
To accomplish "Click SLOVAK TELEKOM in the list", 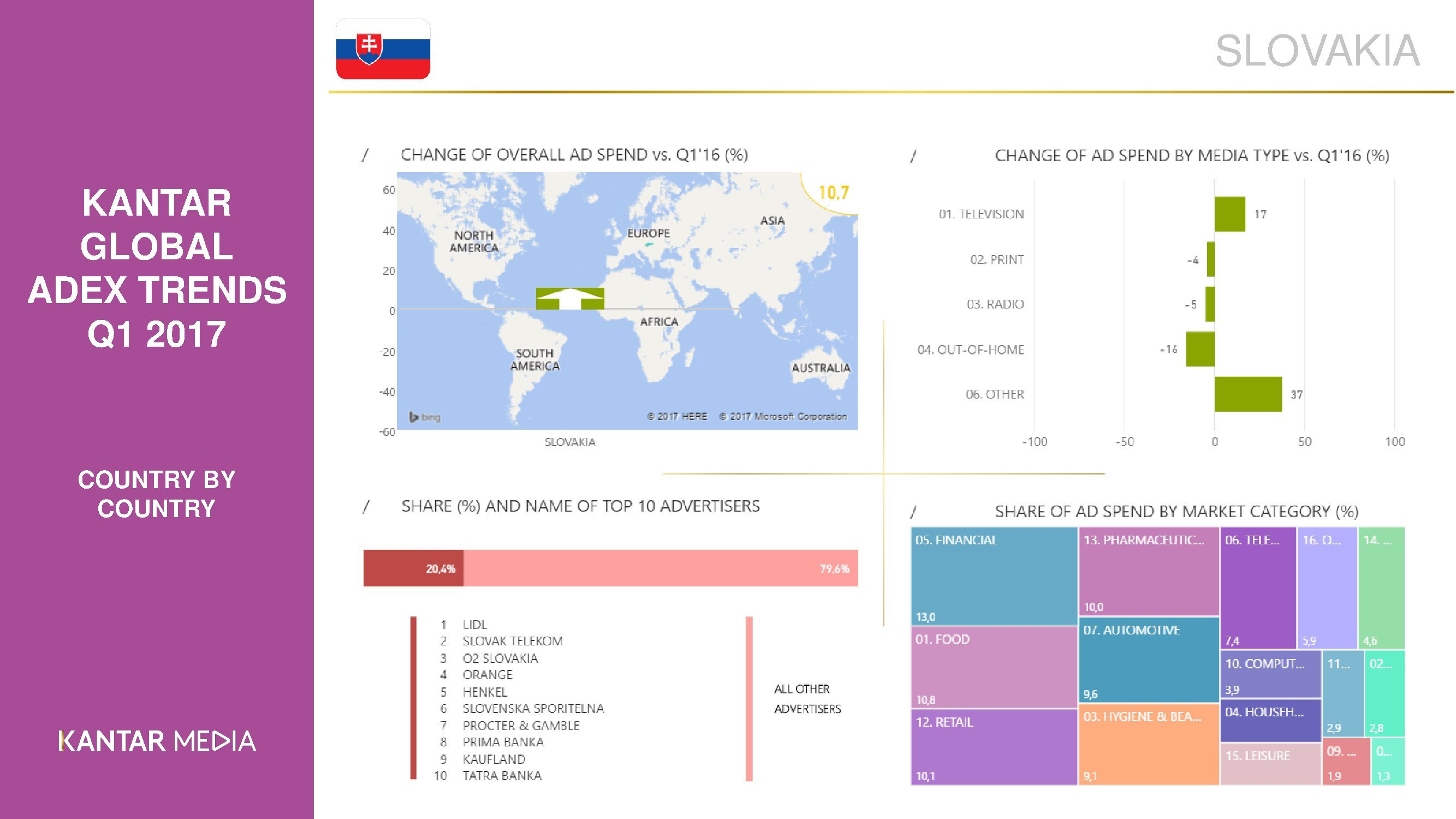I will [x=513, y=641].
